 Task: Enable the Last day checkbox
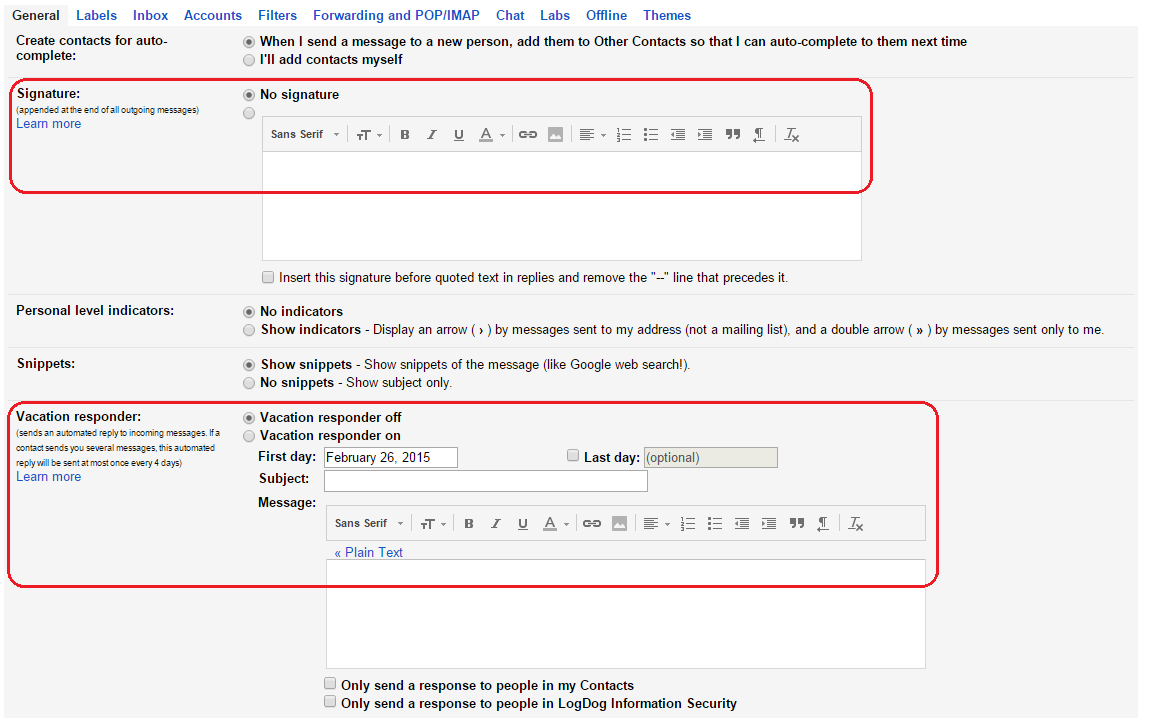point(573,455)
